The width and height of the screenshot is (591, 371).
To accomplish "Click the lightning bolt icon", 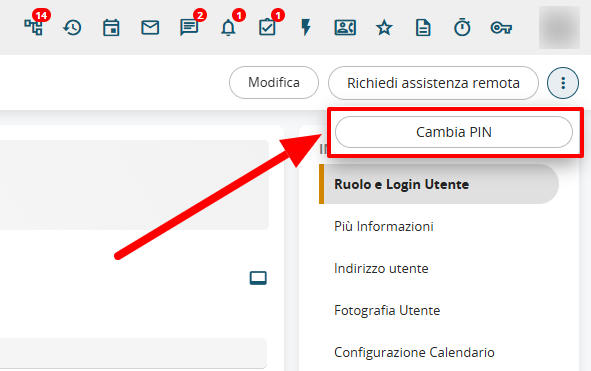I will click(x=306, y=28).
